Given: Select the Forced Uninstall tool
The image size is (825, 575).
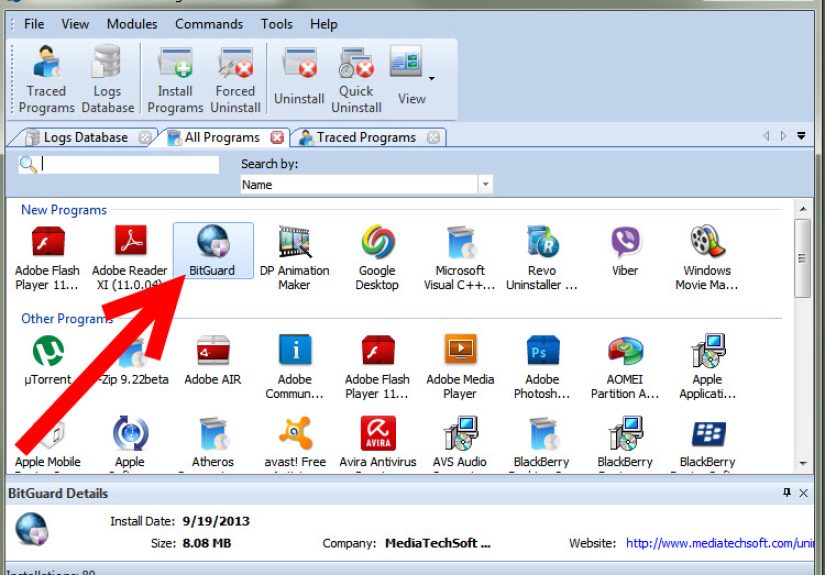Looking at the screenshot, I should pyautogui.click(x=236, y=79).
